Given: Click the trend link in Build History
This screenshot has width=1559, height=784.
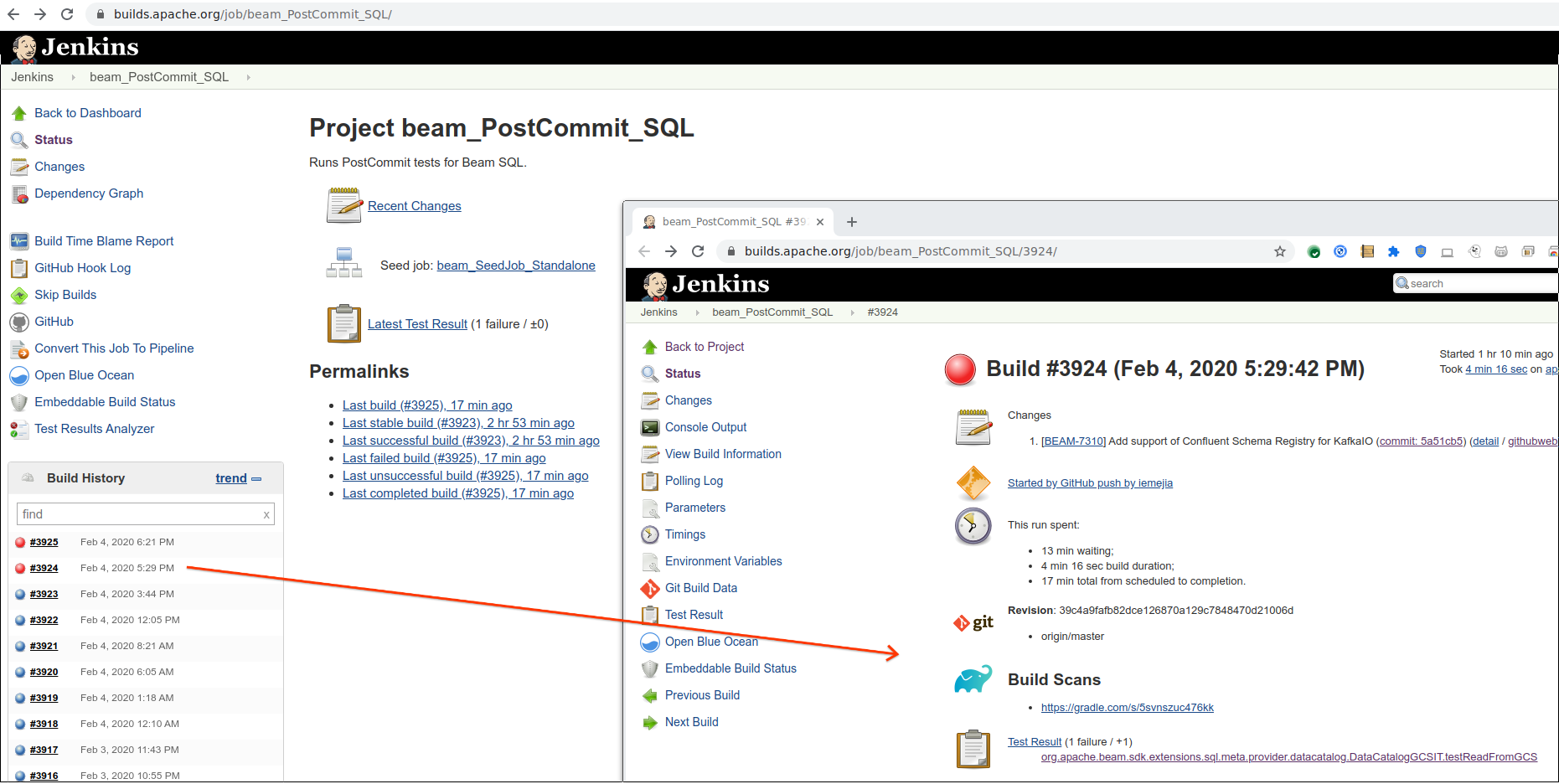Looking at the screenshot, I should click(x=231, y=478).
